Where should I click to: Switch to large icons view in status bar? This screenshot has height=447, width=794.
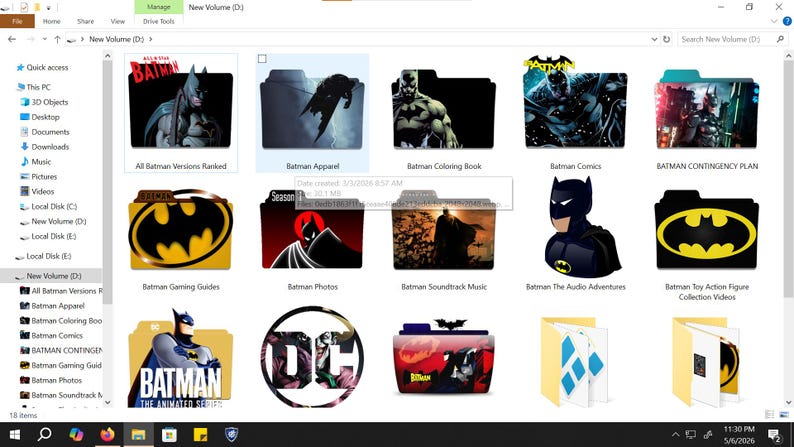click(784, 415)
